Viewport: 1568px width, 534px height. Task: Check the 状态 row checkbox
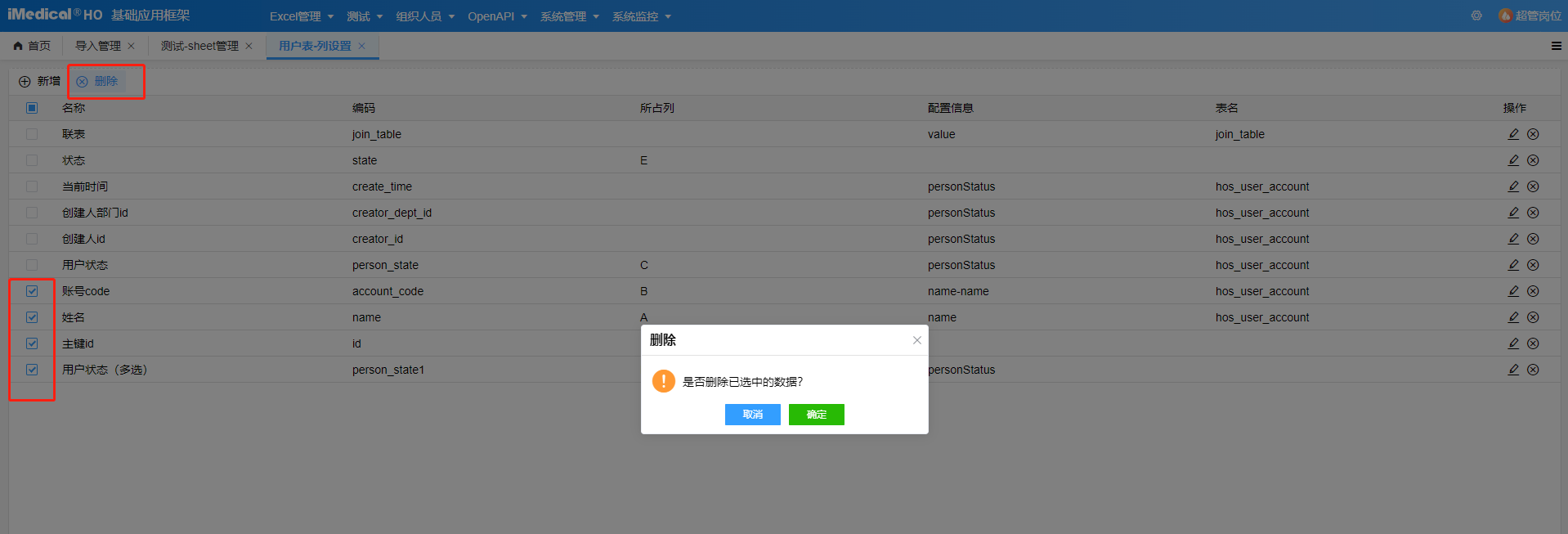[32, 160]
